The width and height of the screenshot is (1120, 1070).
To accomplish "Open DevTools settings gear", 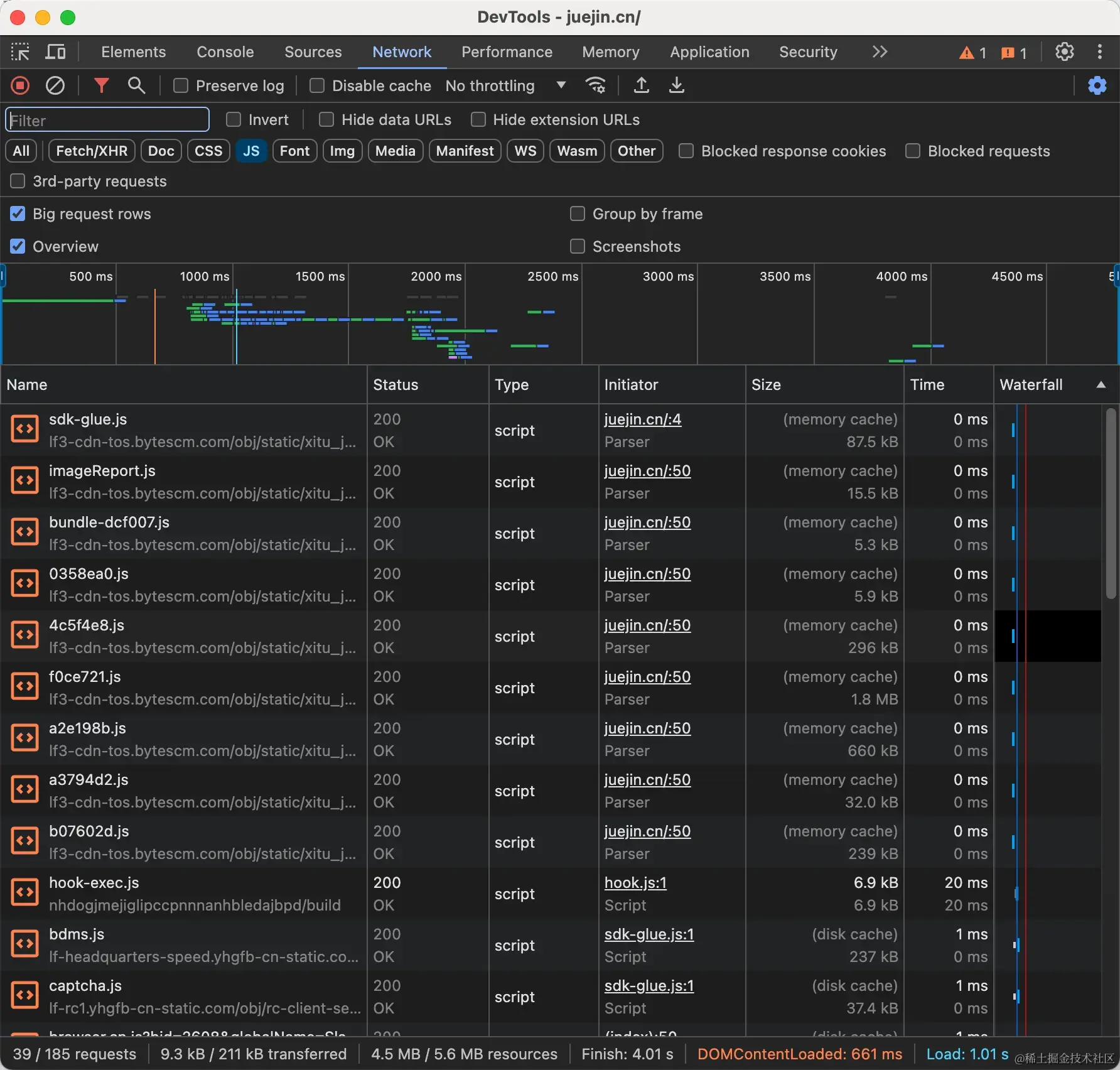I will [x=1064, y=52].
